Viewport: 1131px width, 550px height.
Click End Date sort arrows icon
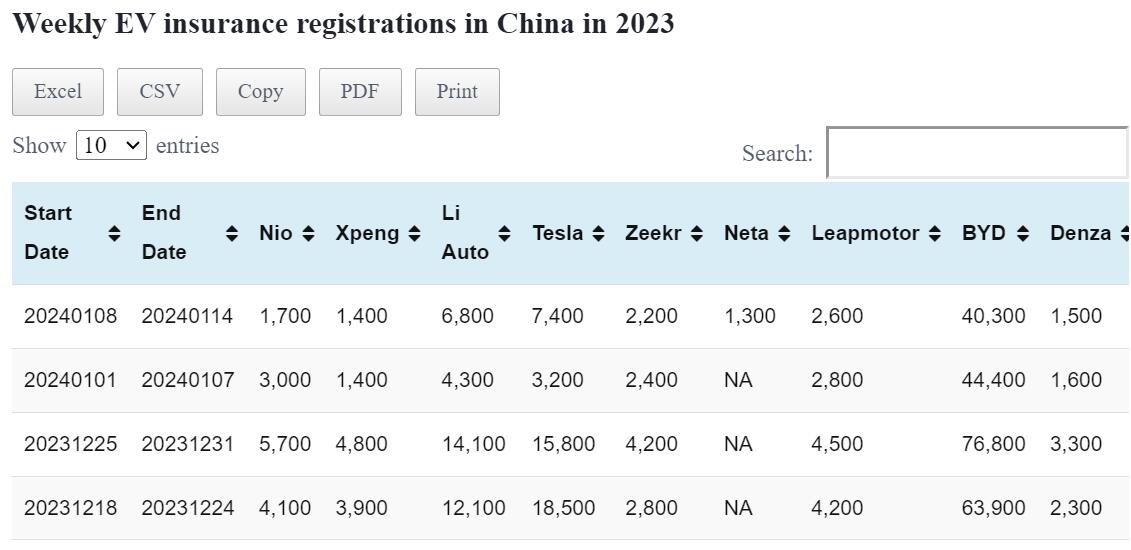pyautogui.click(x=232, y=233)
